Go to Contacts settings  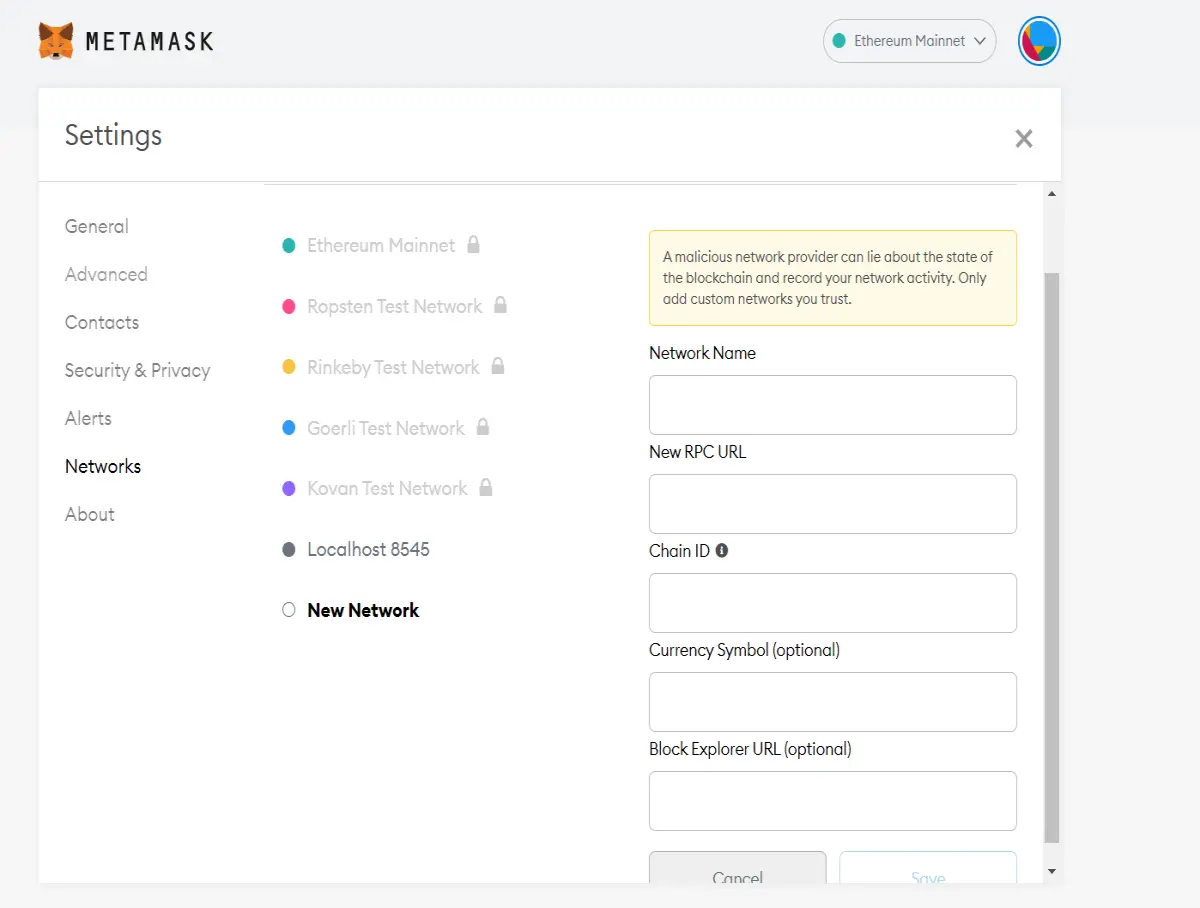click(x=102, y=322)
